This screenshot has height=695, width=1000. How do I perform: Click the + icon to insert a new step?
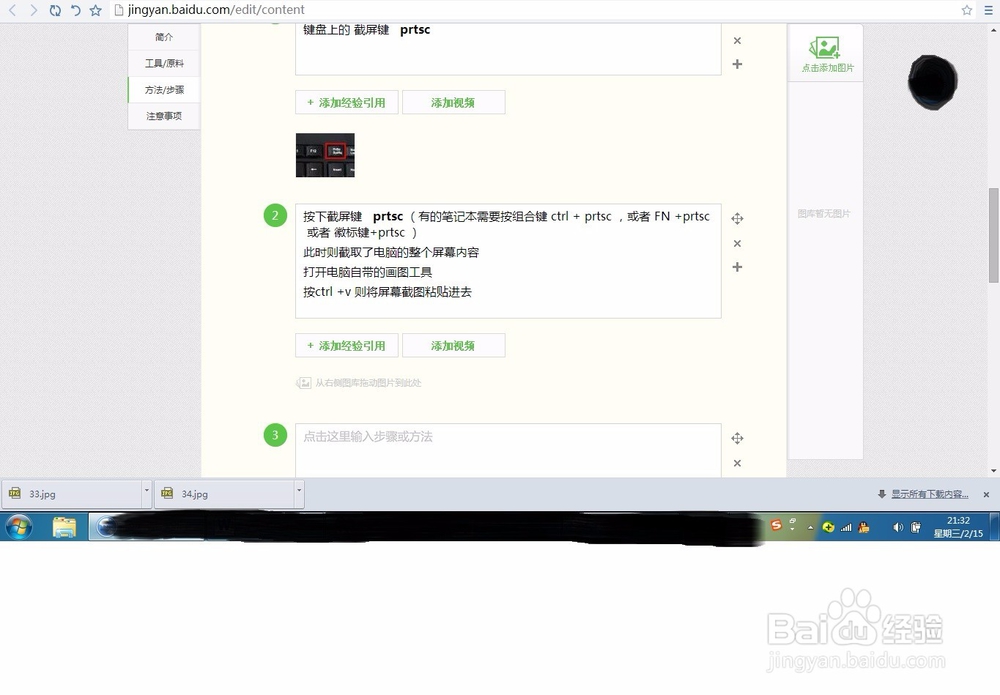coord(737,267)
